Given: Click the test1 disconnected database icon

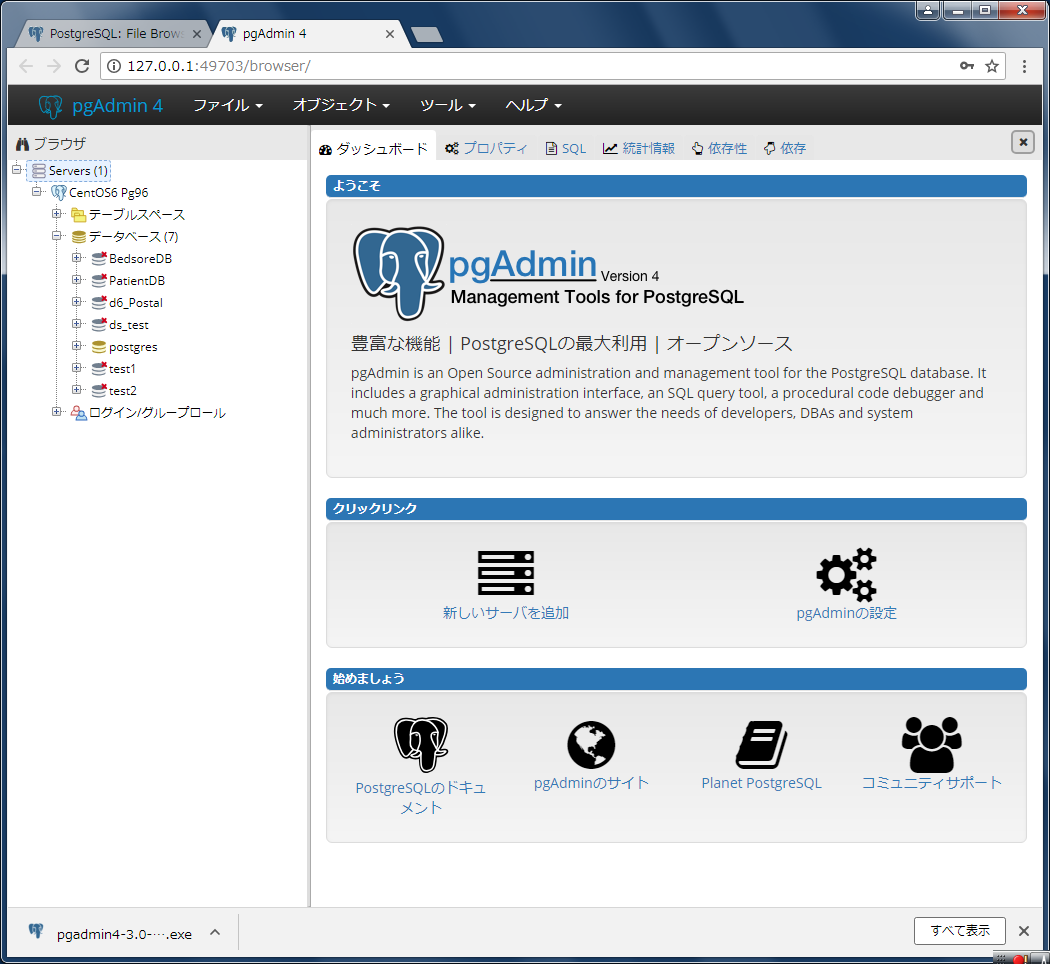Looking at the screenshot, I should pos(99,369).
